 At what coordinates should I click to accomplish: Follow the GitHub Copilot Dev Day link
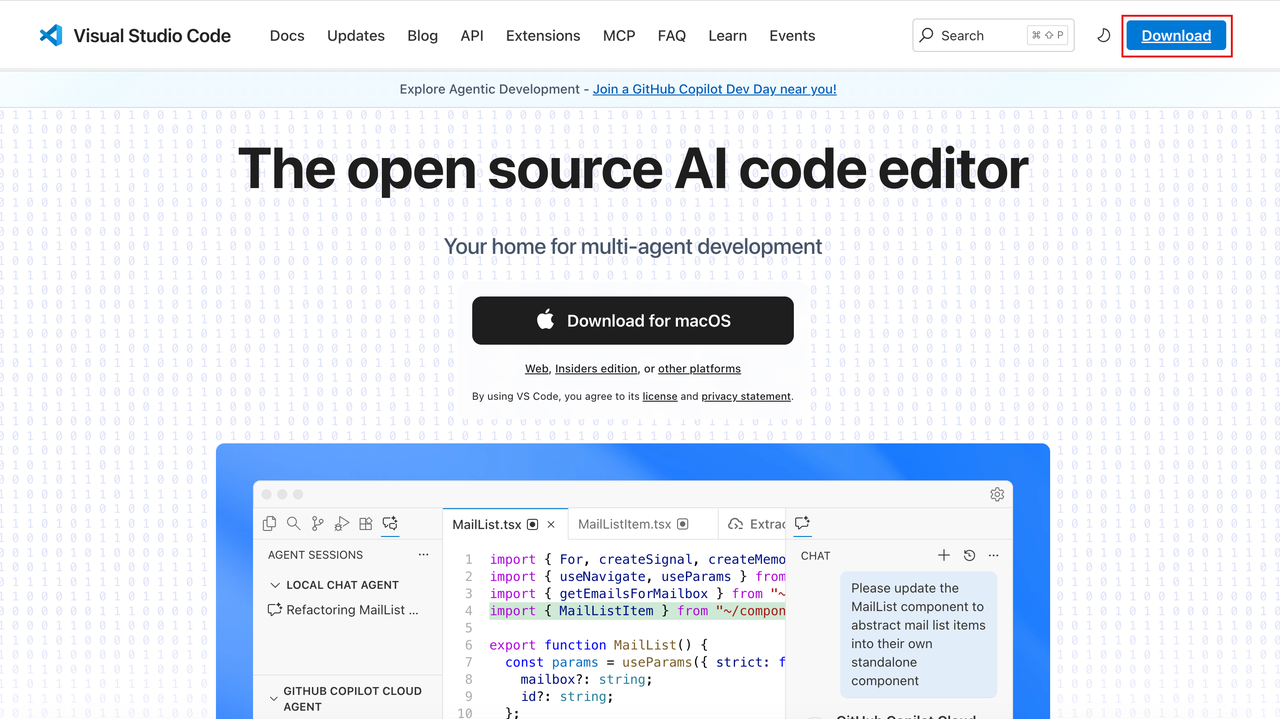tap(715, 89)
